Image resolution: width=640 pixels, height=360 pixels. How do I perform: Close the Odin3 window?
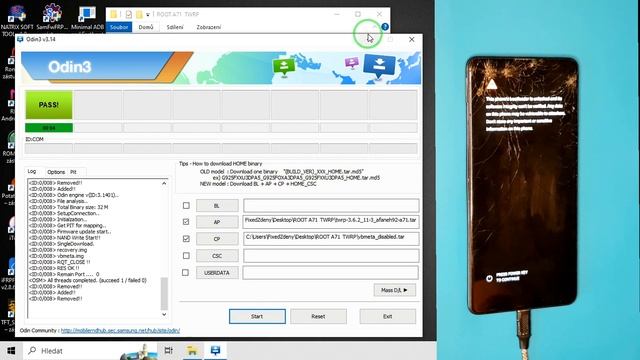[411, 39]
